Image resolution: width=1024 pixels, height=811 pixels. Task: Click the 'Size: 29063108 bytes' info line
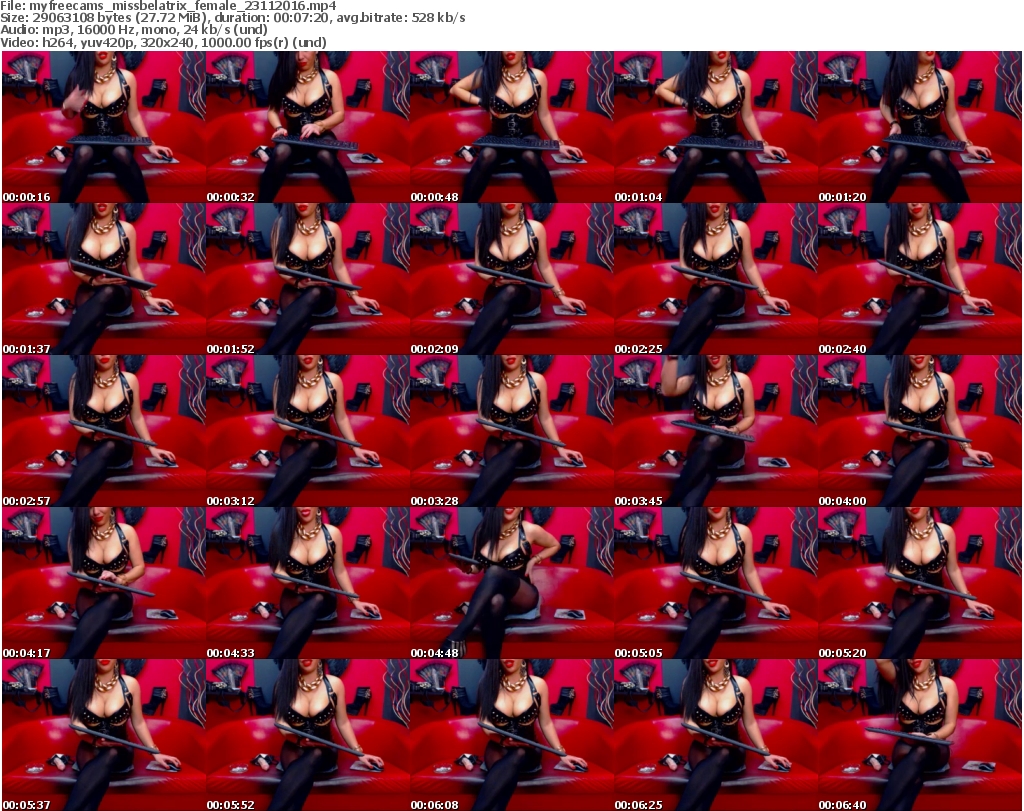pyautogui.click(x=232, y=18)
